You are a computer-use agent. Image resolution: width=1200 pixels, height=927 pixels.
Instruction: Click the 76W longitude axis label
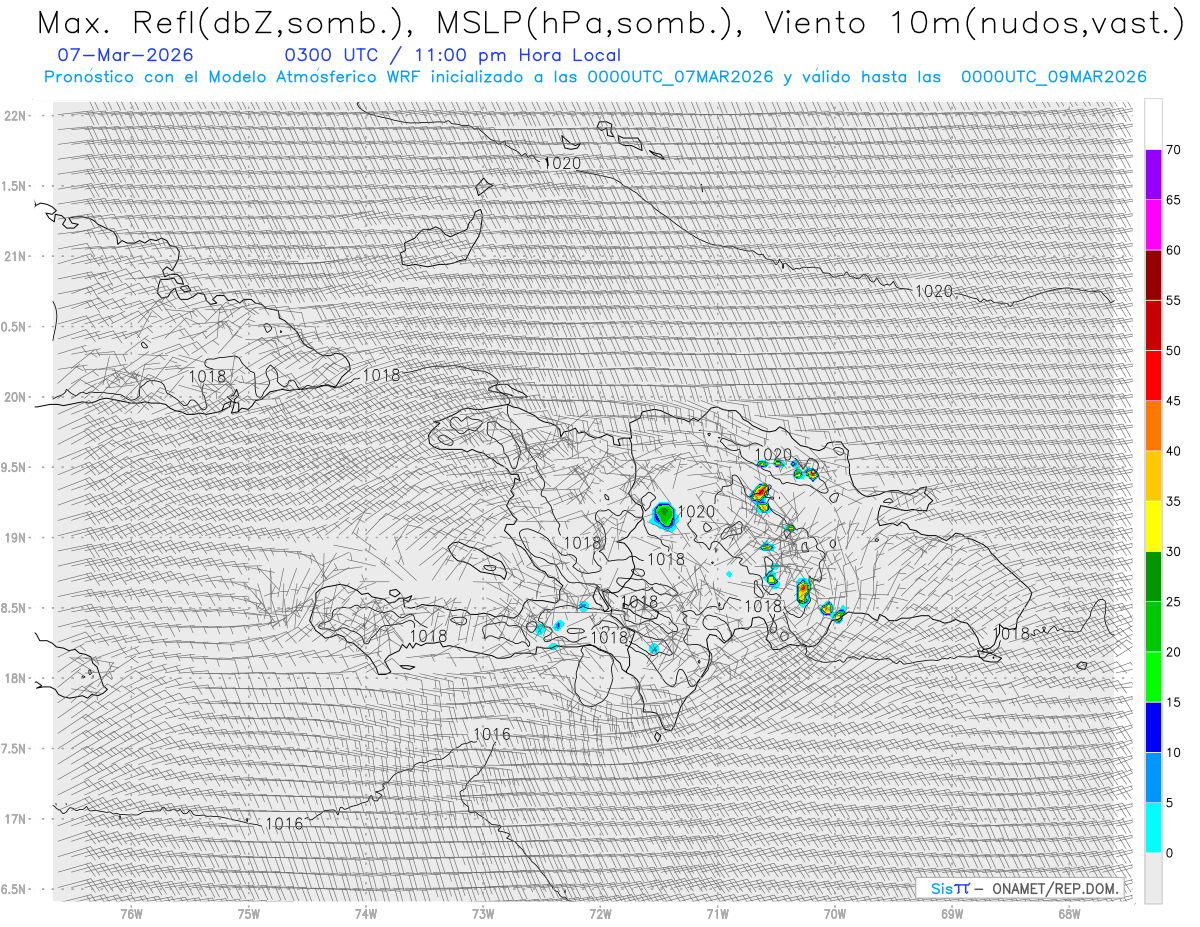coord(131,914)
